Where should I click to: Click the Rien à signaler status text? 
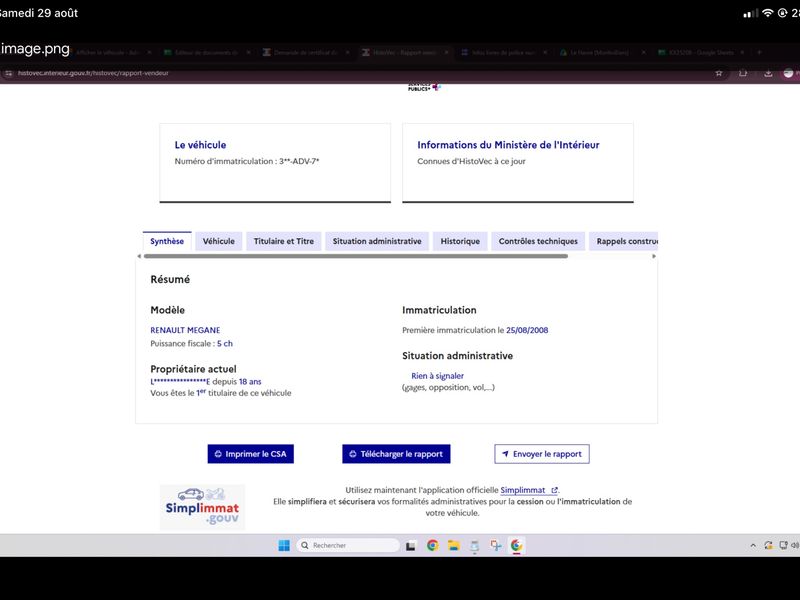point(437,376)
